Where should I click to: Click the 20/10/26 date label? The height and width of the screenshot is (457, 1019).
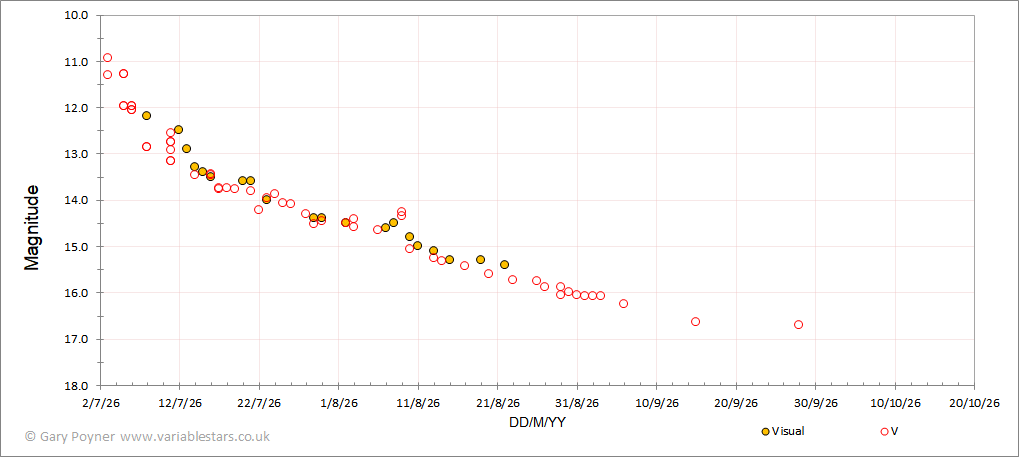click(x=974, y=403)
